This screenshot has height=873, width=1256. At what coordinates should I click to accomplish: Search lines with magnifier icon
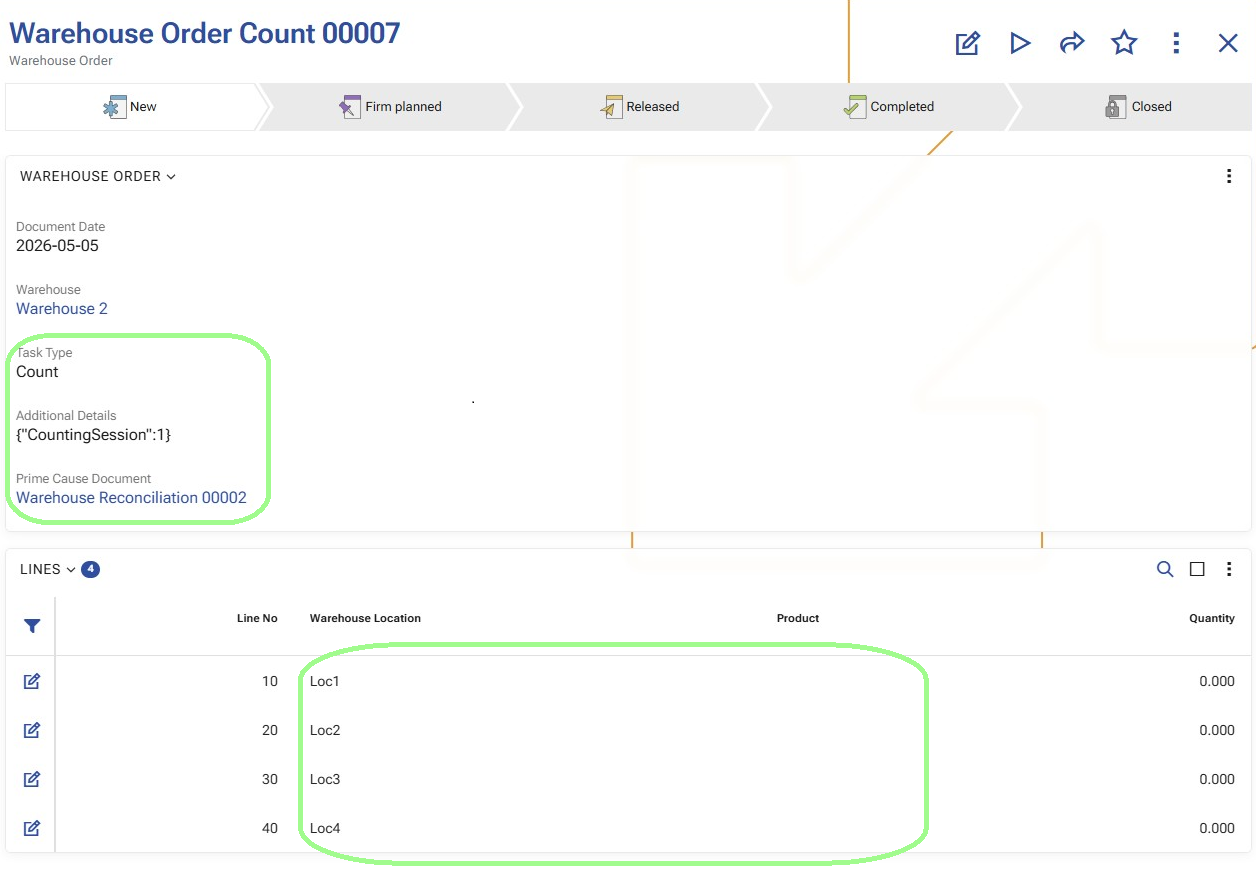1165,569
